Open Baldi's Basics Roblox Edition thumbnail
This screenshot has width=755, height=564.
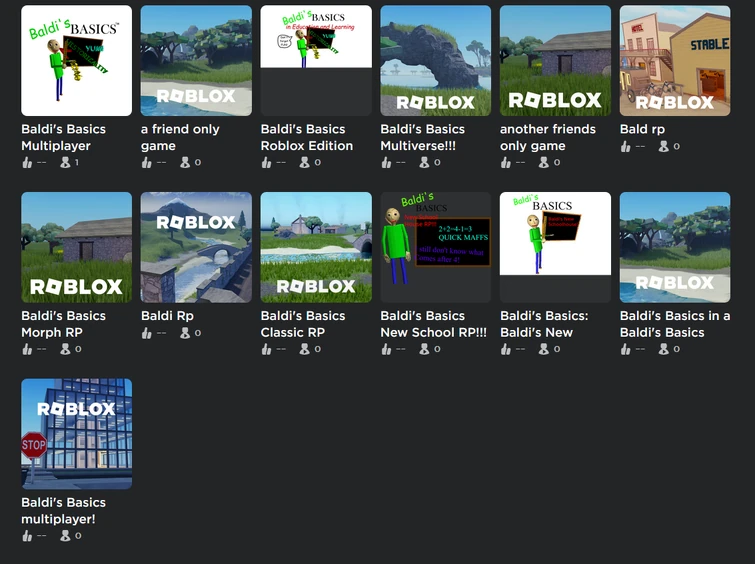[x=316, y=61]
